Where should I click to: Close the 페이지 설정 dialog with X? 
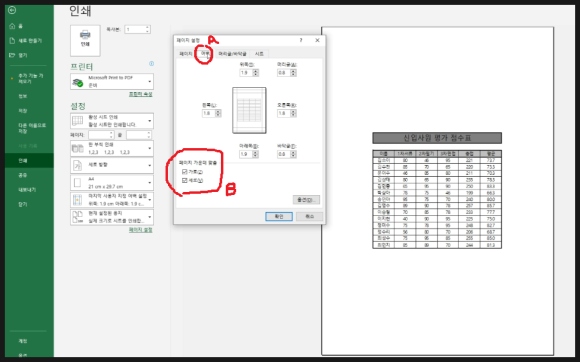coord(317,40)
